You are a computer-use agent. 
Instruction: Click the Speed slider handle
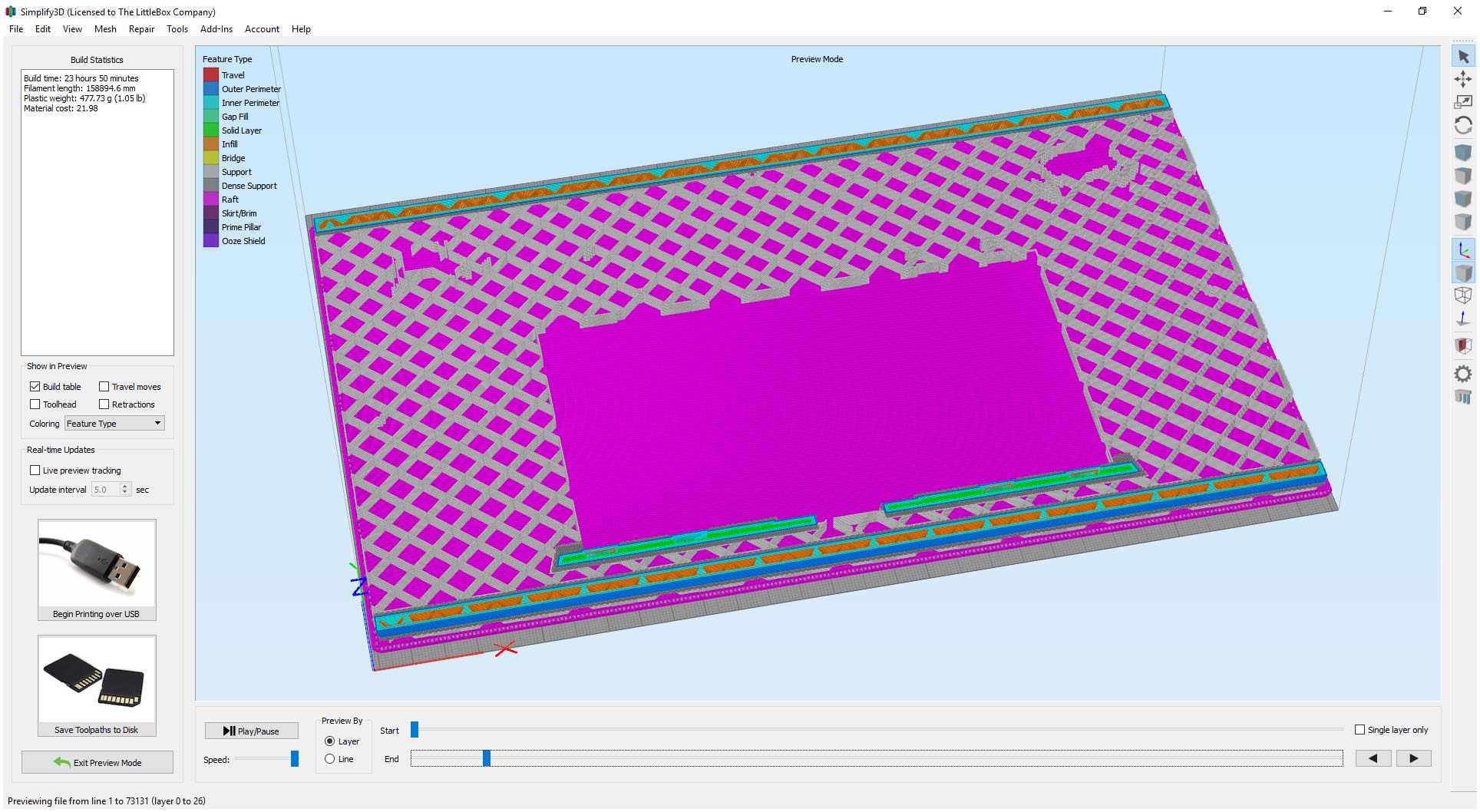294,759
